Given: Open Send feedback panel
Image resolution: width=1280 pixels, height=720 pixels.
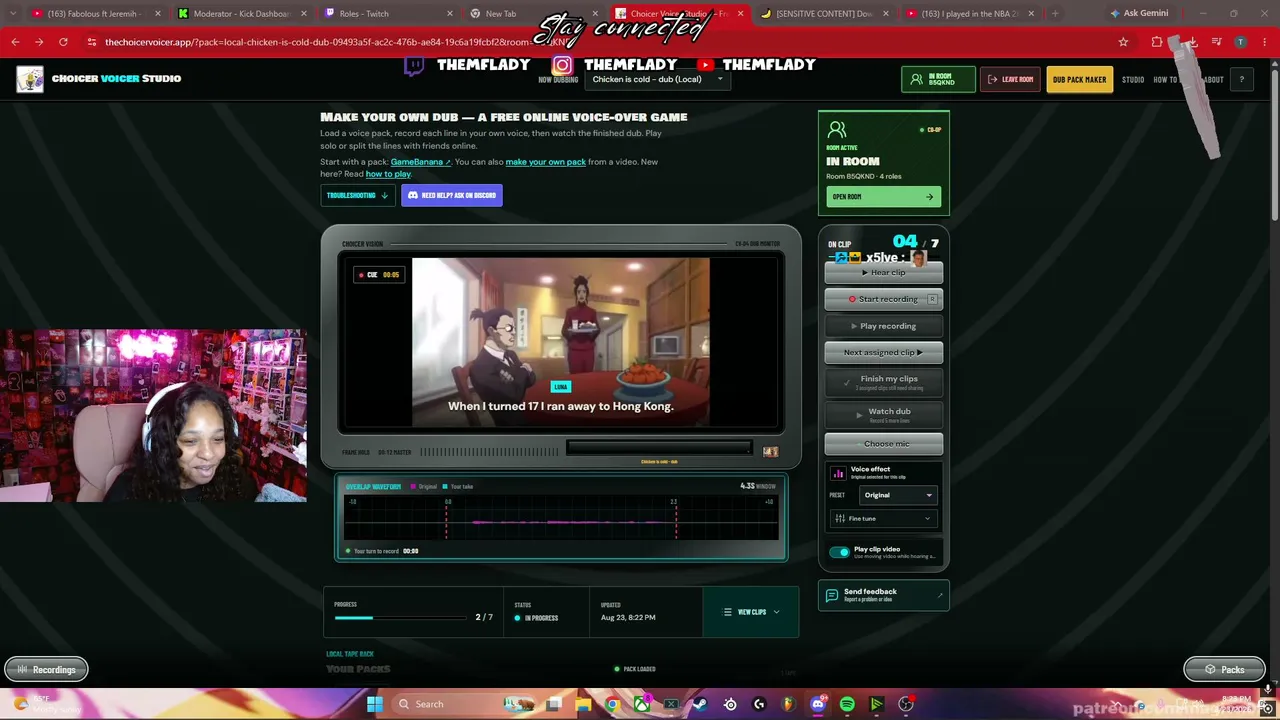Looking at the screenshot, I should (883, 595).
